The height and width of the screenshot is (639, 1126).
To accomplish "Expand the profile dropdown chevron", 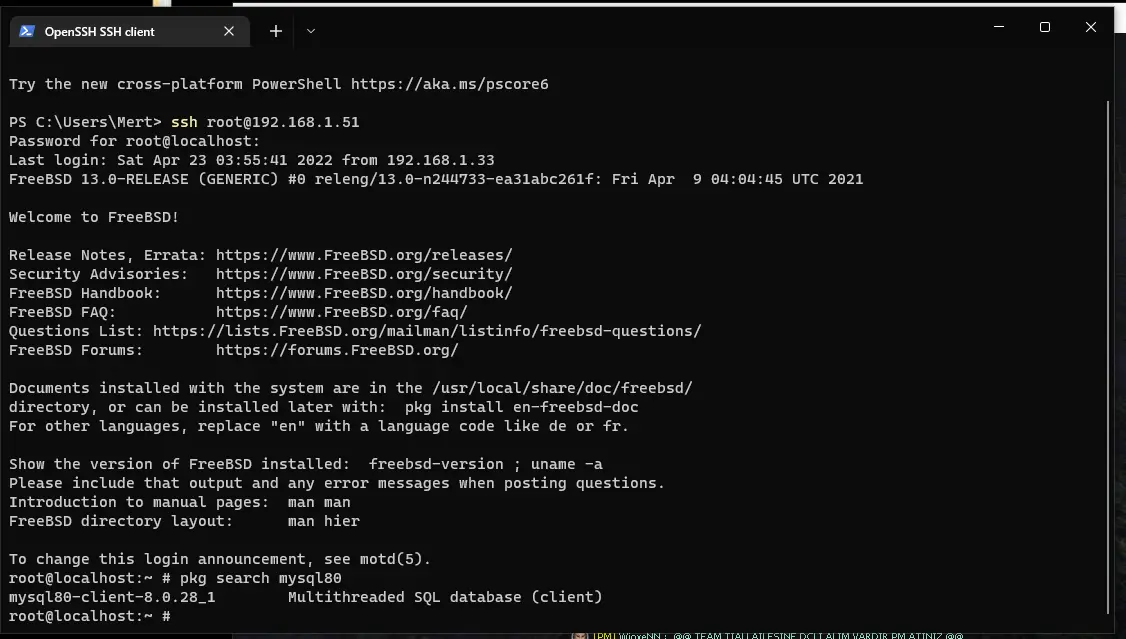I will pyautogui.click(x=311, y=31).
